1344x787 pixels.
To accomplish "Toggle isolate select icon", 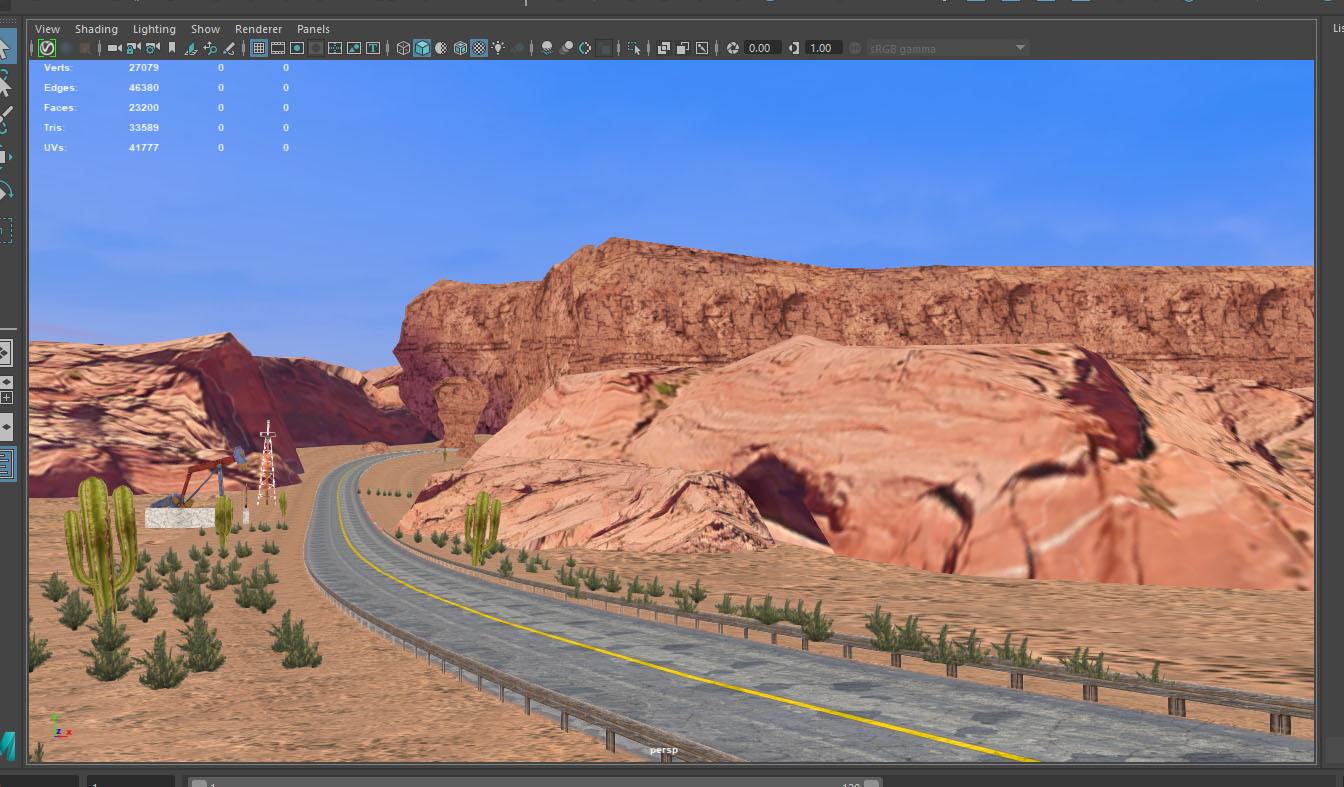I will click(x=634, y=48).
